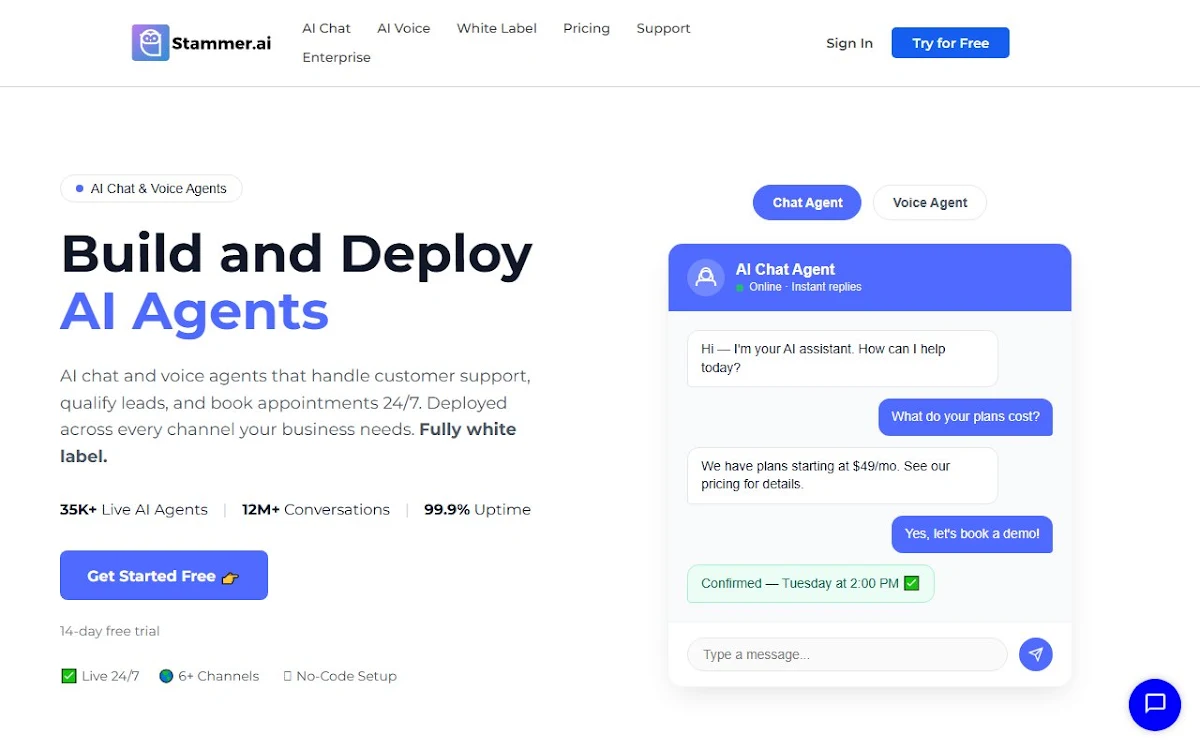Screen dimensions: 1200x750
Task: Open the AI Voice menu item
Action: 404,28
